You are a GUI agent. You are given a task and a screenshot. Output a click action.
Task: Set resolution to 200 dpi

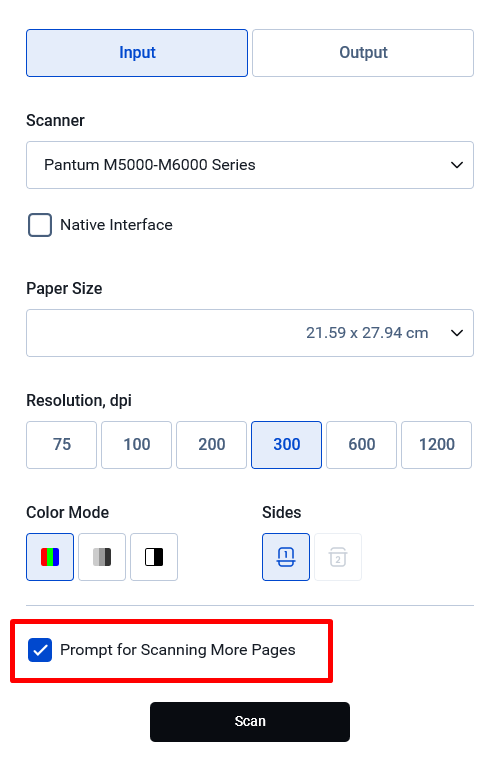tap(211, 445)
